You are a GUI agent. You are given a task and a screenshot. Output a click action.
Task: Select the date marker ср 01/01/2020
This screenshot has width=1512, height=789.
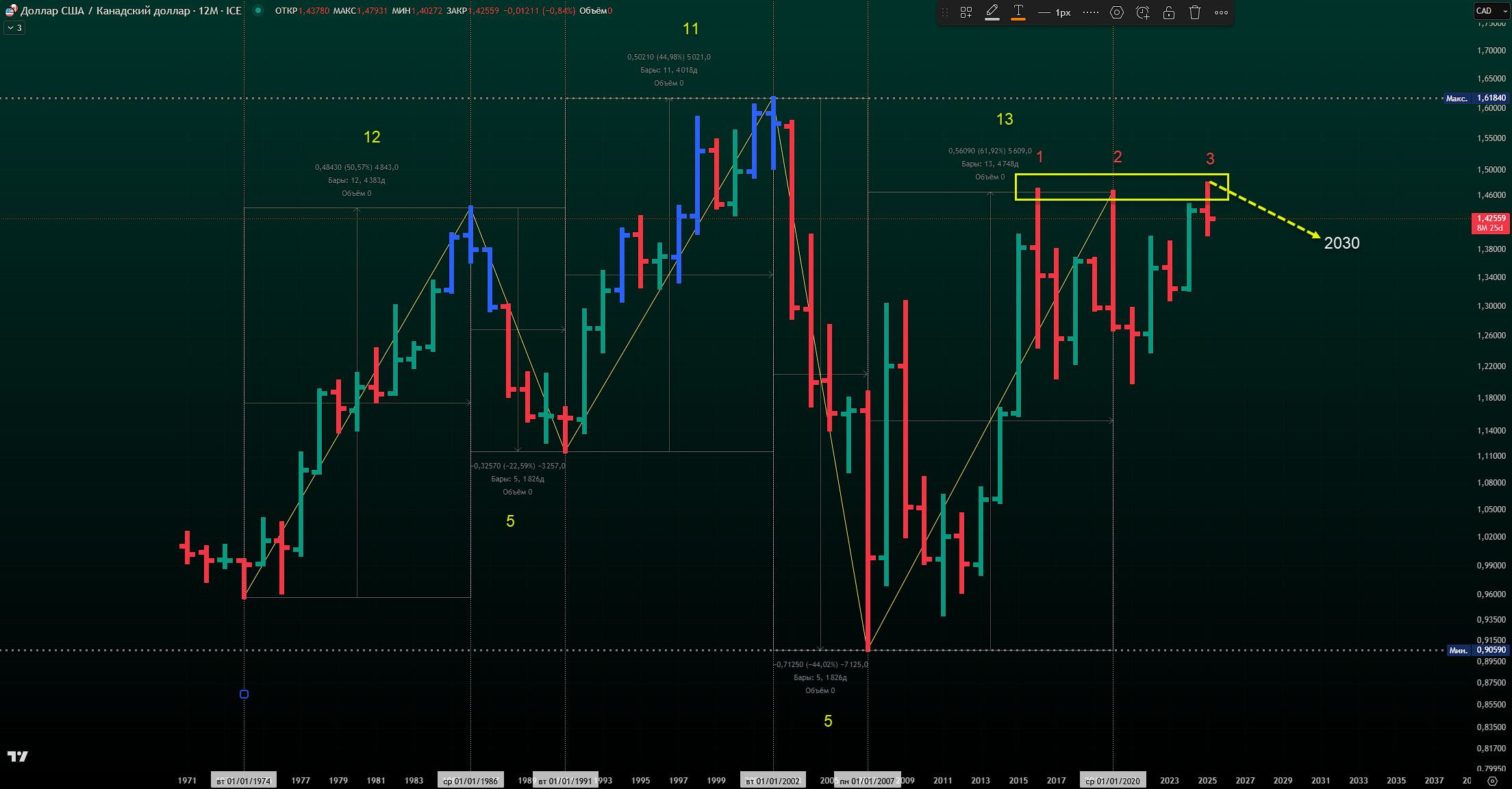(1113, 781)
